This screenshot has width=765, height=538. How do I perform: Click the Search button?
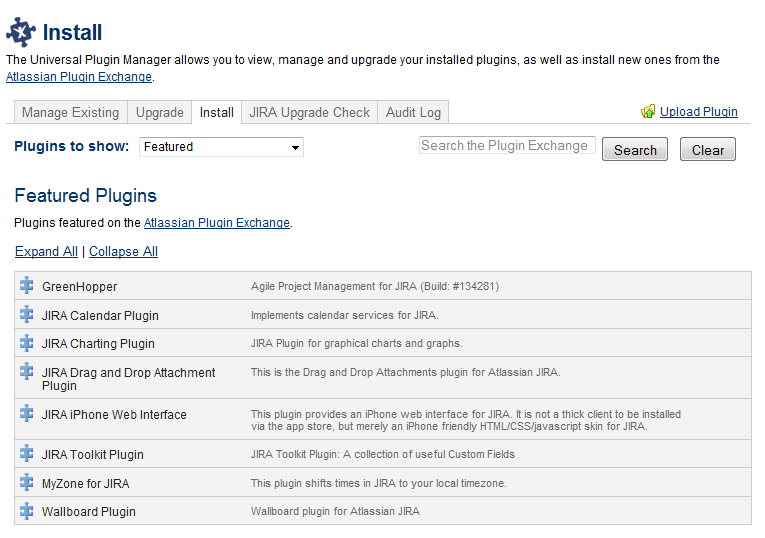635,150
